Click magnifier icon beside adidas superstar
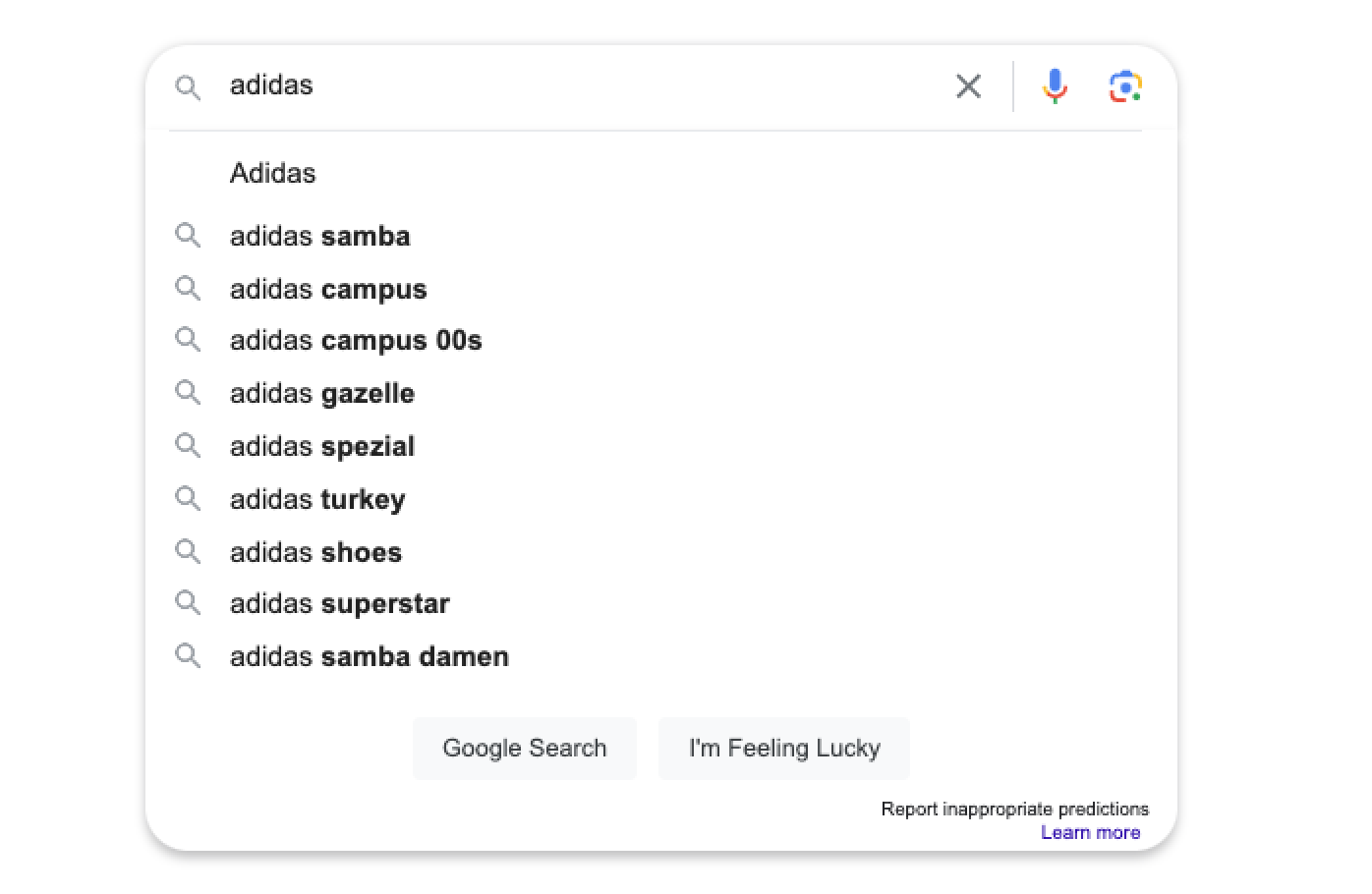1372x894 pixels. click(x=188, y=603)
